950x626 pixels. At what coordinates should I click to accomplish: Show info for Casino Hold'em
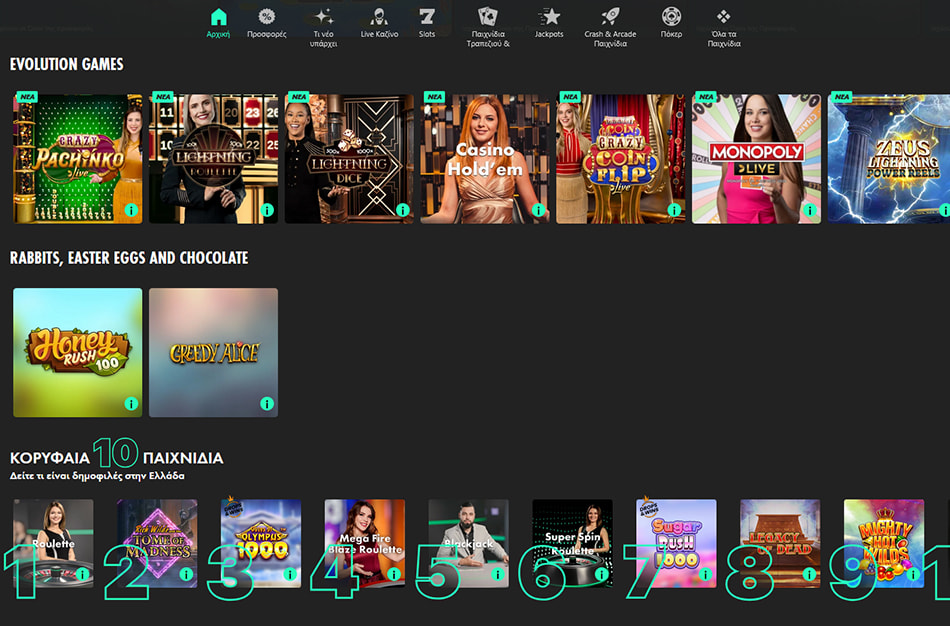[x=538, y=210]
